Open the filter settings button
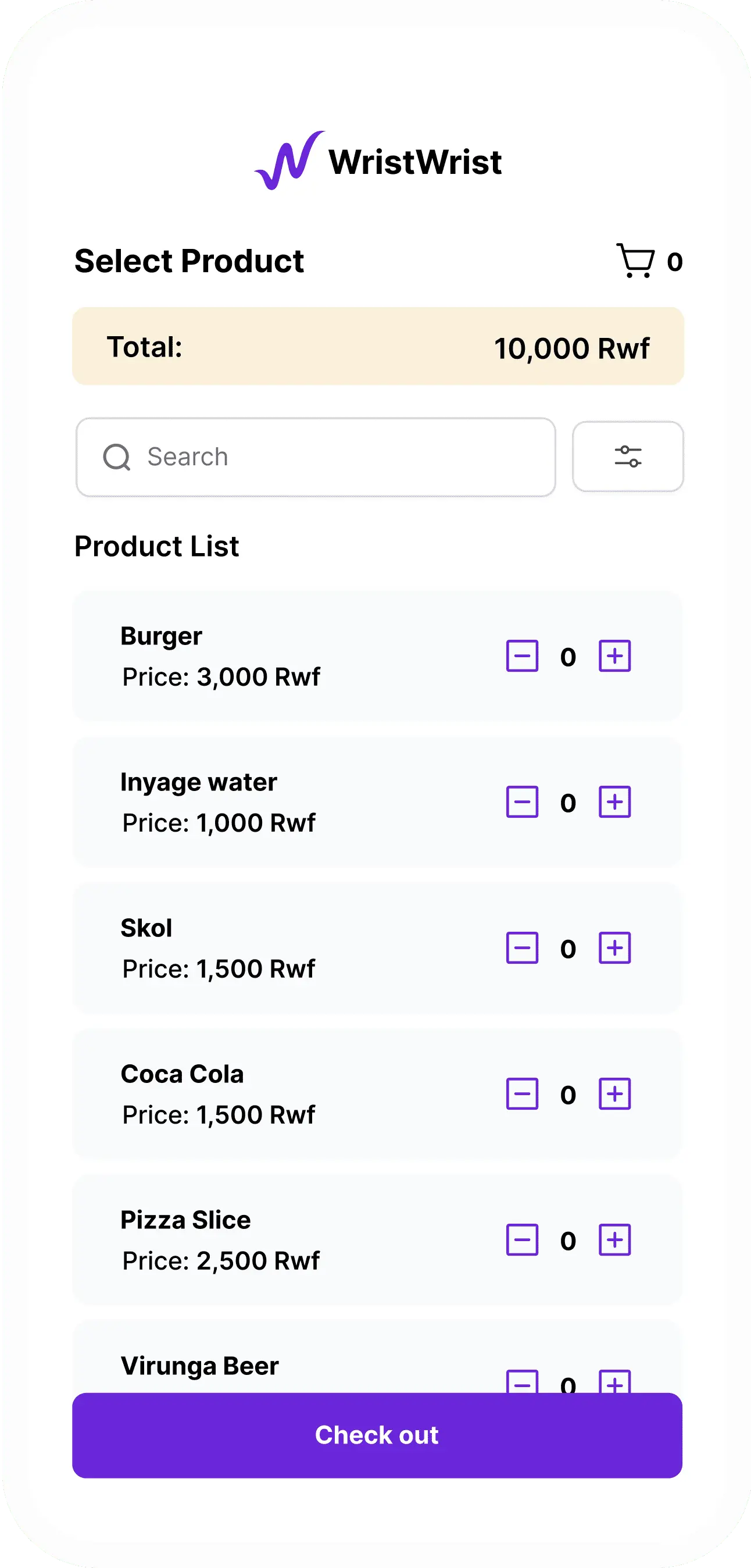 click(627, 457)
